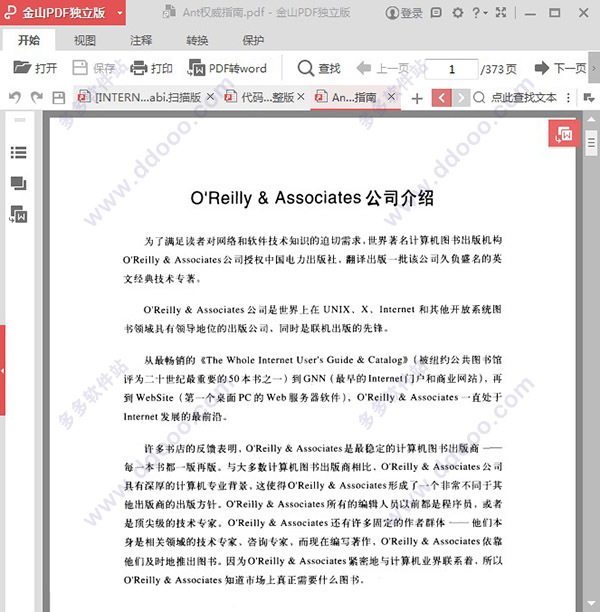The width and height of the screenshot is (600, 612).
Task: Switch to the 开始 tab
Action: [x=29, y=40]
